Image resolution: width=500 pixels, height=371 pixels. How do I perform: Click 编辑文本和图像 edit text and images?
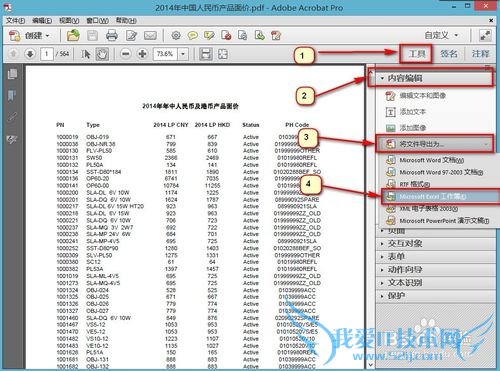coord(422,96)
